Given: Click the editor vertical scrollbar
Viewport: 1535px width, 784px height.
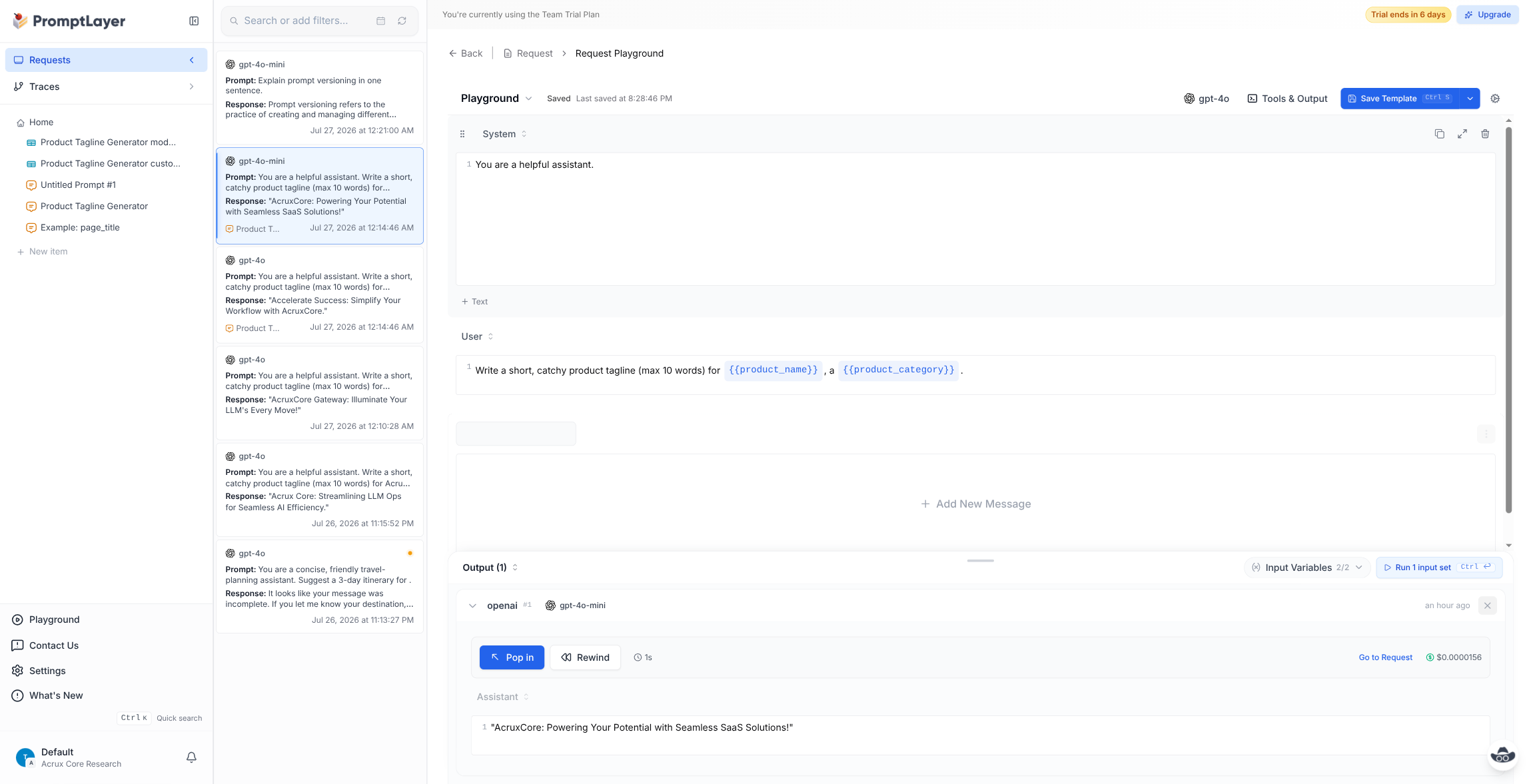Looking at the screenshot, I should click(x=1508, y=320).
